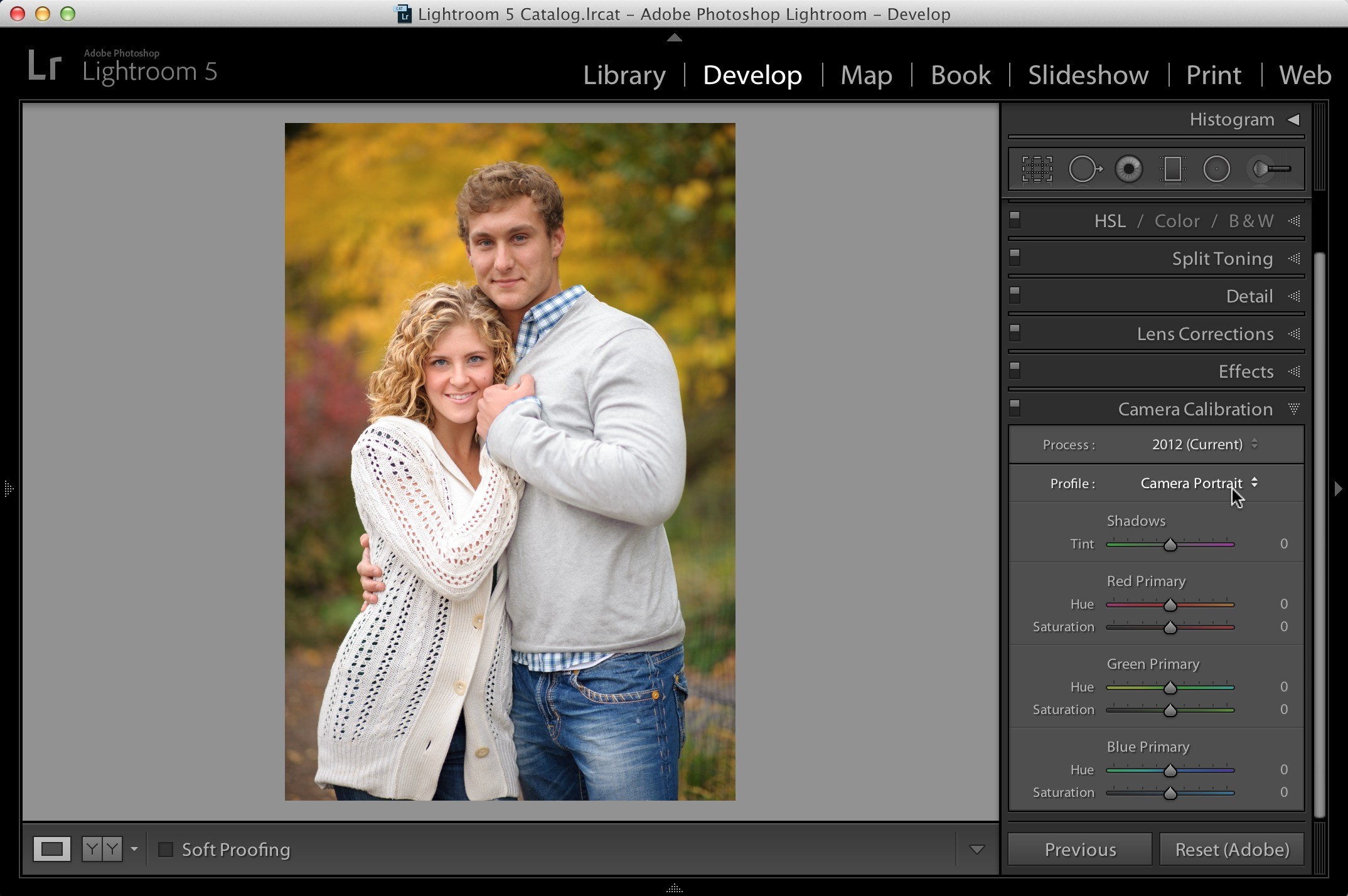Toggle the Split Toning panel switch
Screen dimensions: 1348x896
pos(1015,257)
